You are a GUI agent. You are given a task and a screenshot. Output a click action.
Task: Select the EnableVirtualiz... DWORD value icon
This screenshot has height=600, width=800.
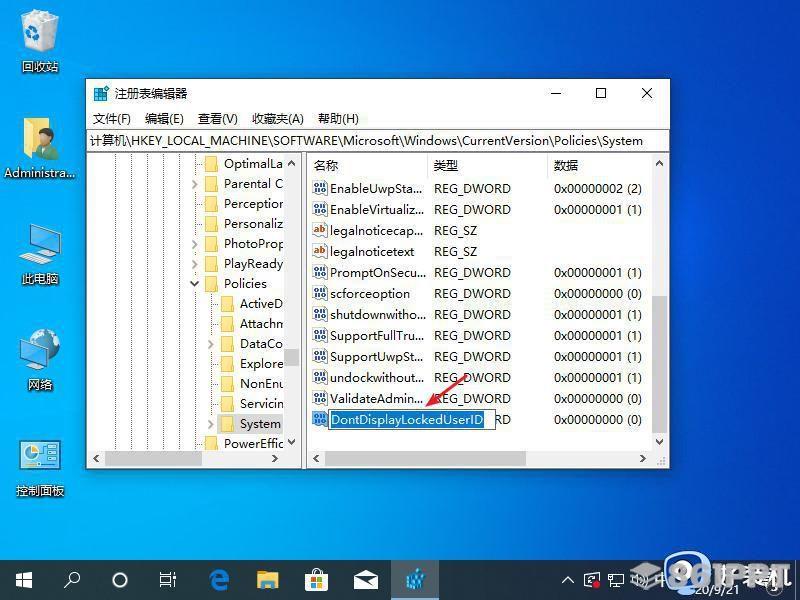(x=320, y=209)
